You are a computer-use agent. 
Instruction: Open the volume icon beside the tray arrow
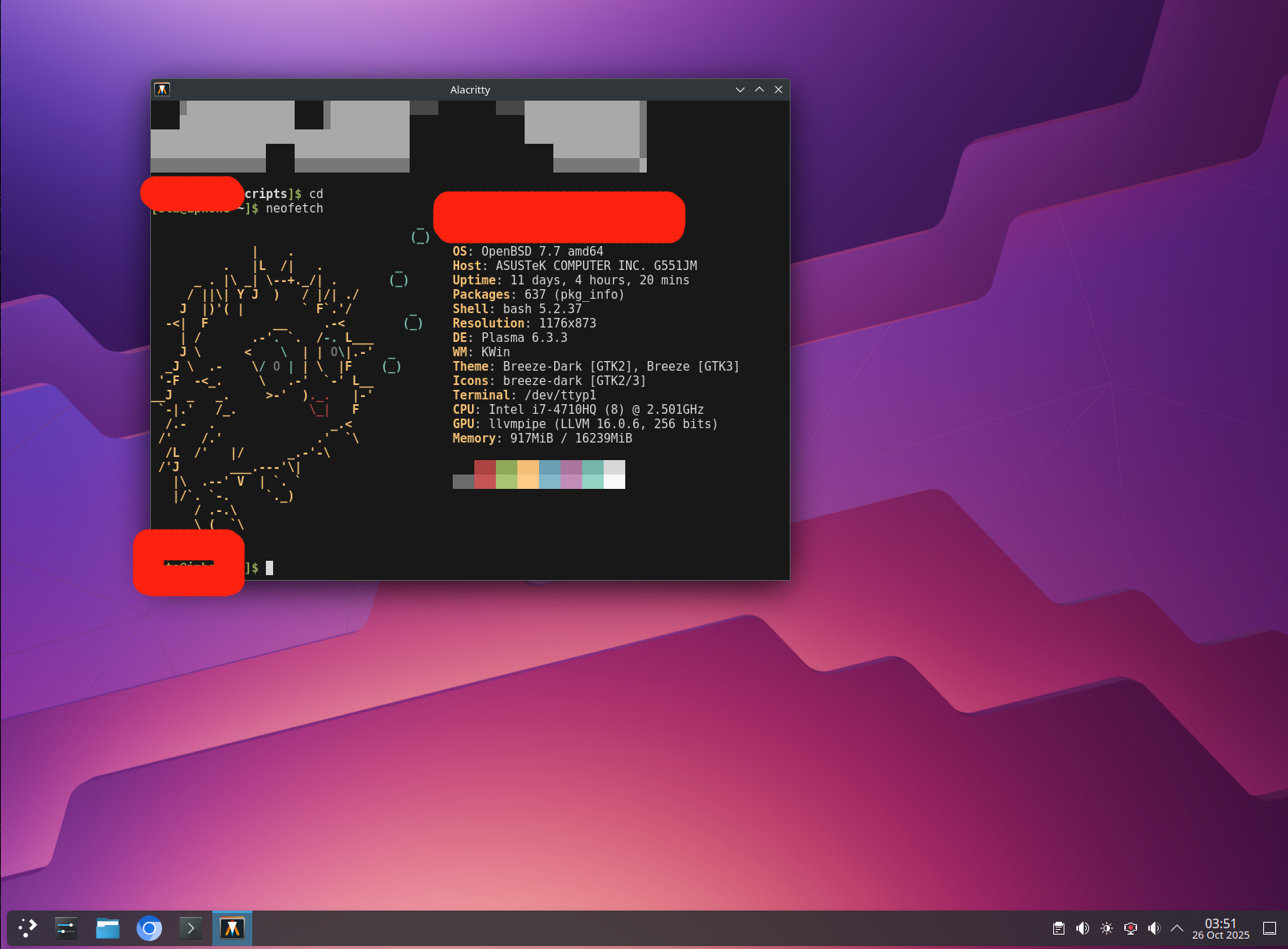(x=1155, y=928)
